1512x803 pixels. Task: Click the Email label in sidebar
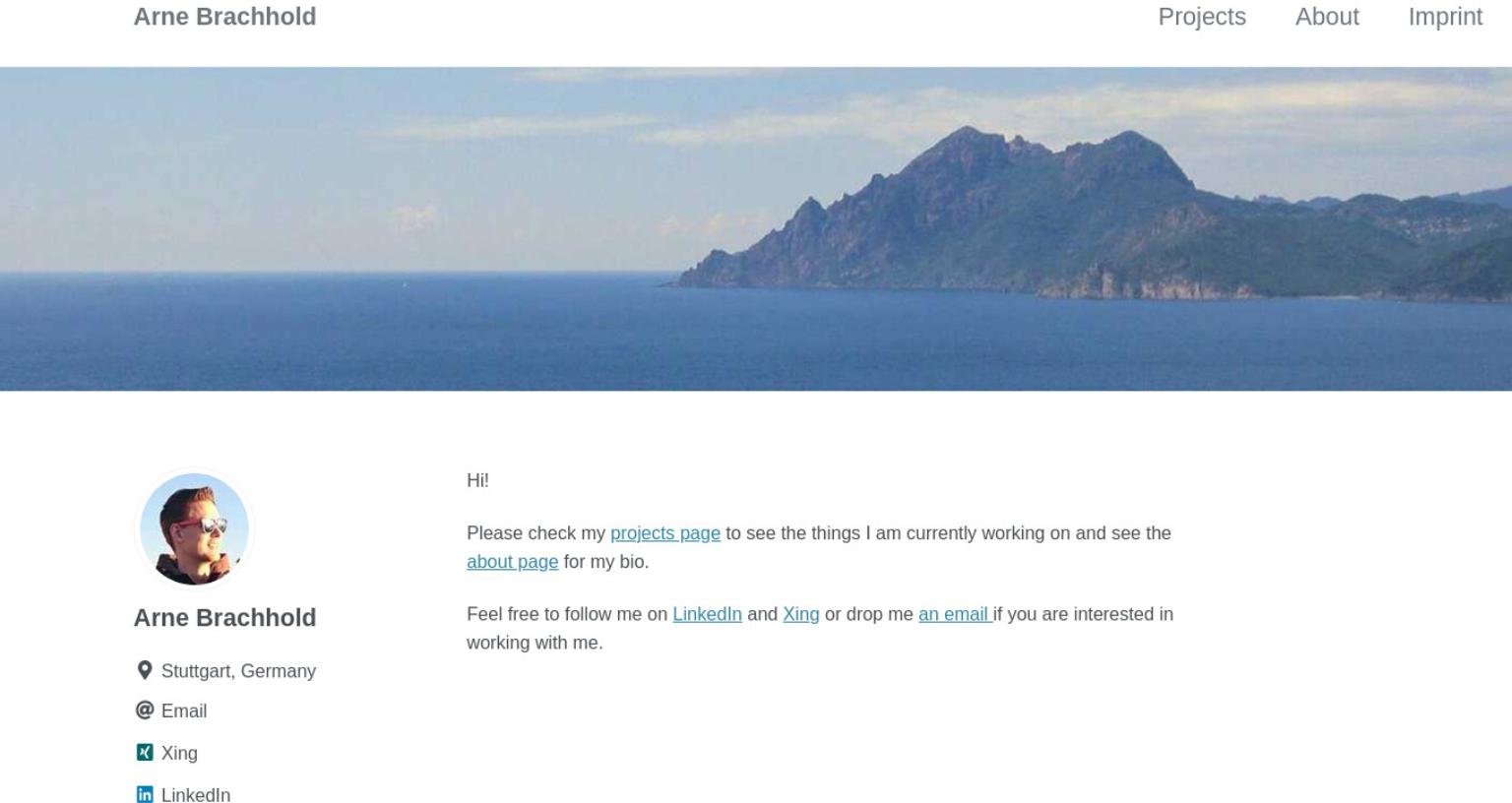(x=184, y=710)
